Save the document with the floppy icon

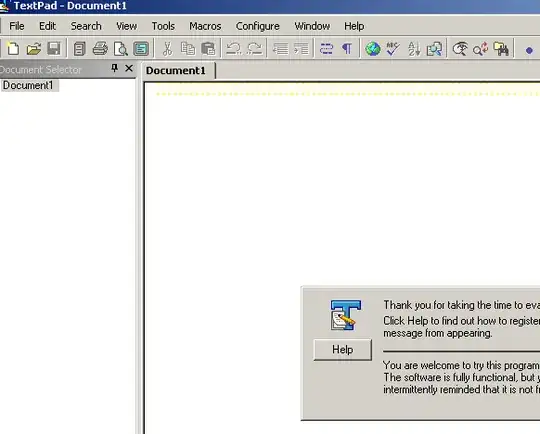[x=54, y=49]
